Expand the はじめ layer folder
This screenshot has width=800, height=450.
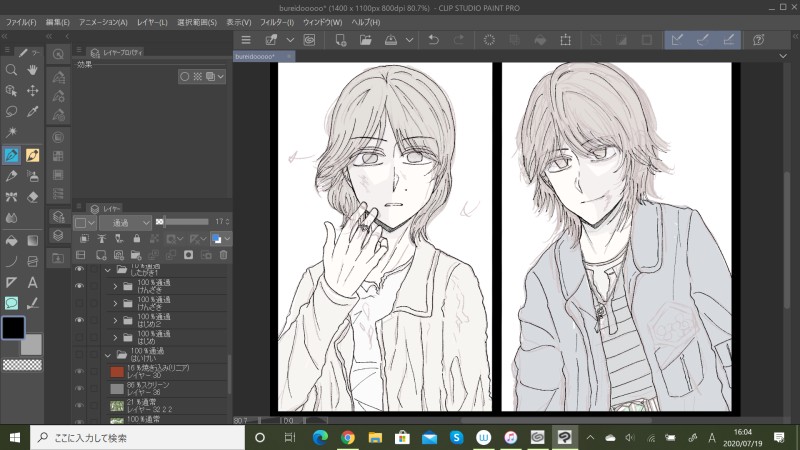(115, 337)
